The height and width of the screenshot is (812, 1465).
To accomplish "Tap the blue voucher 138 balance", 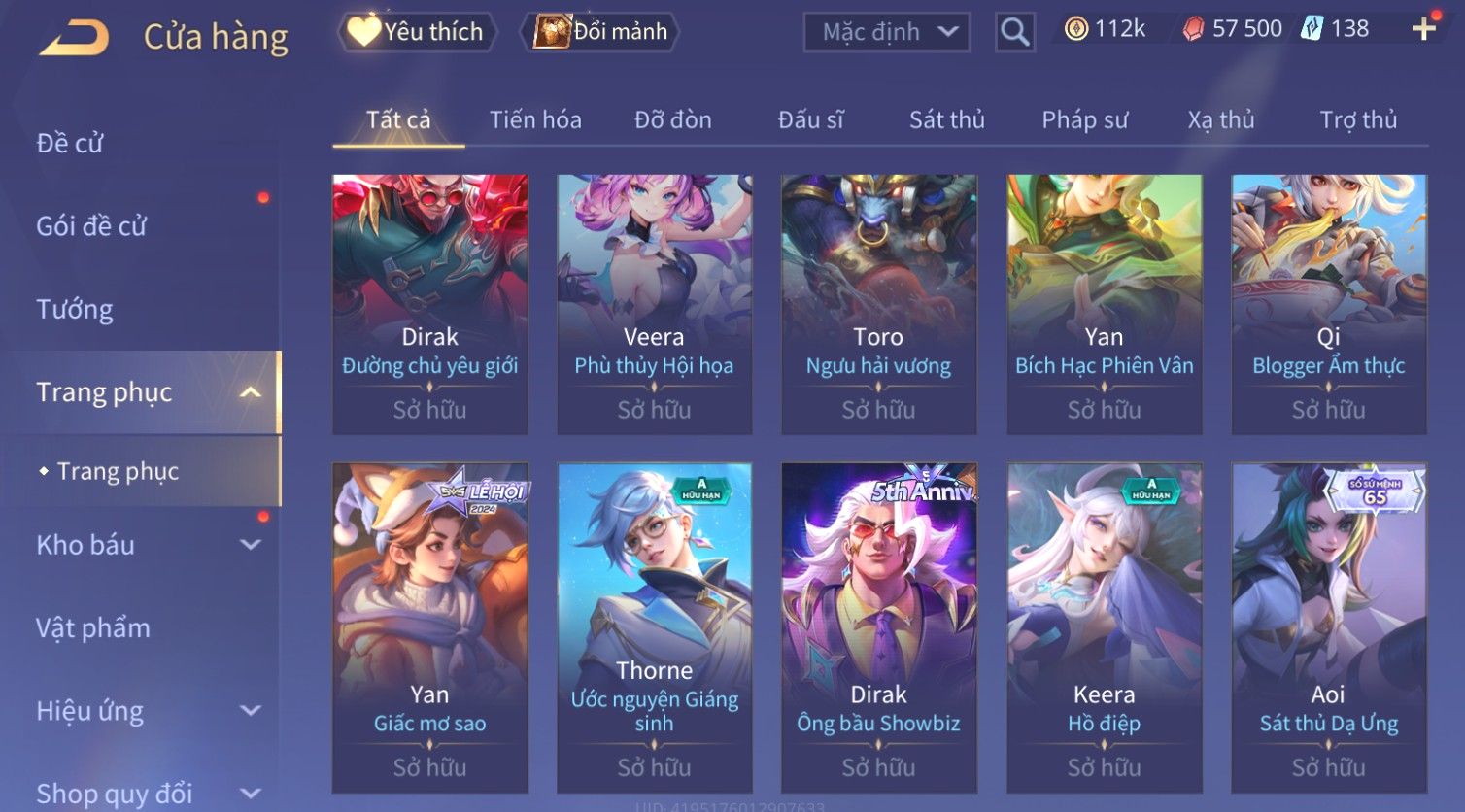I will click(1336, 29).
